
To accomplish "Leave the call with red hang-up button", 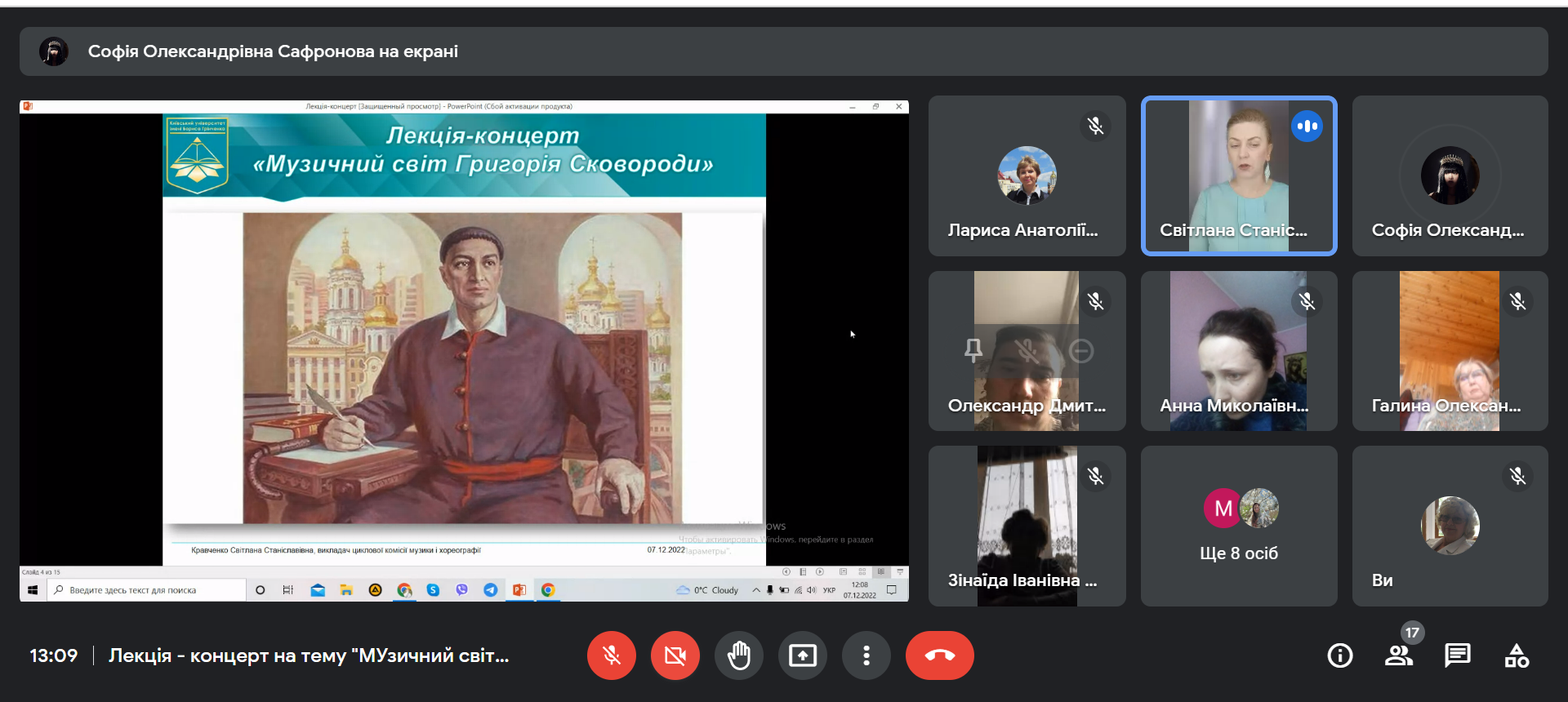I will [939, 655].
